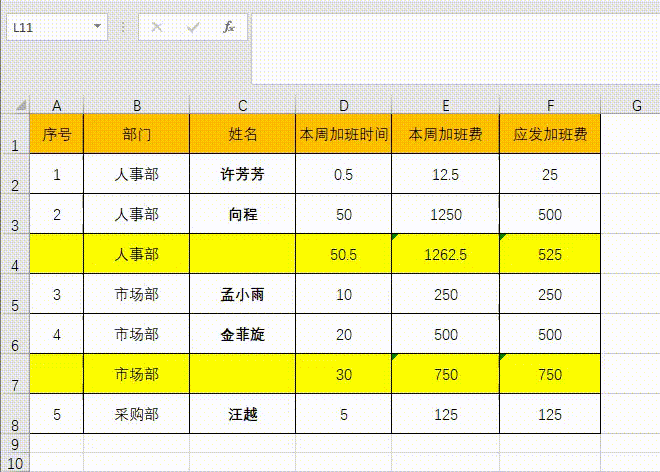660x472 pixels.
Task: Click the 10 hours cell for 孟小雨
Action: tap(343, 294)
